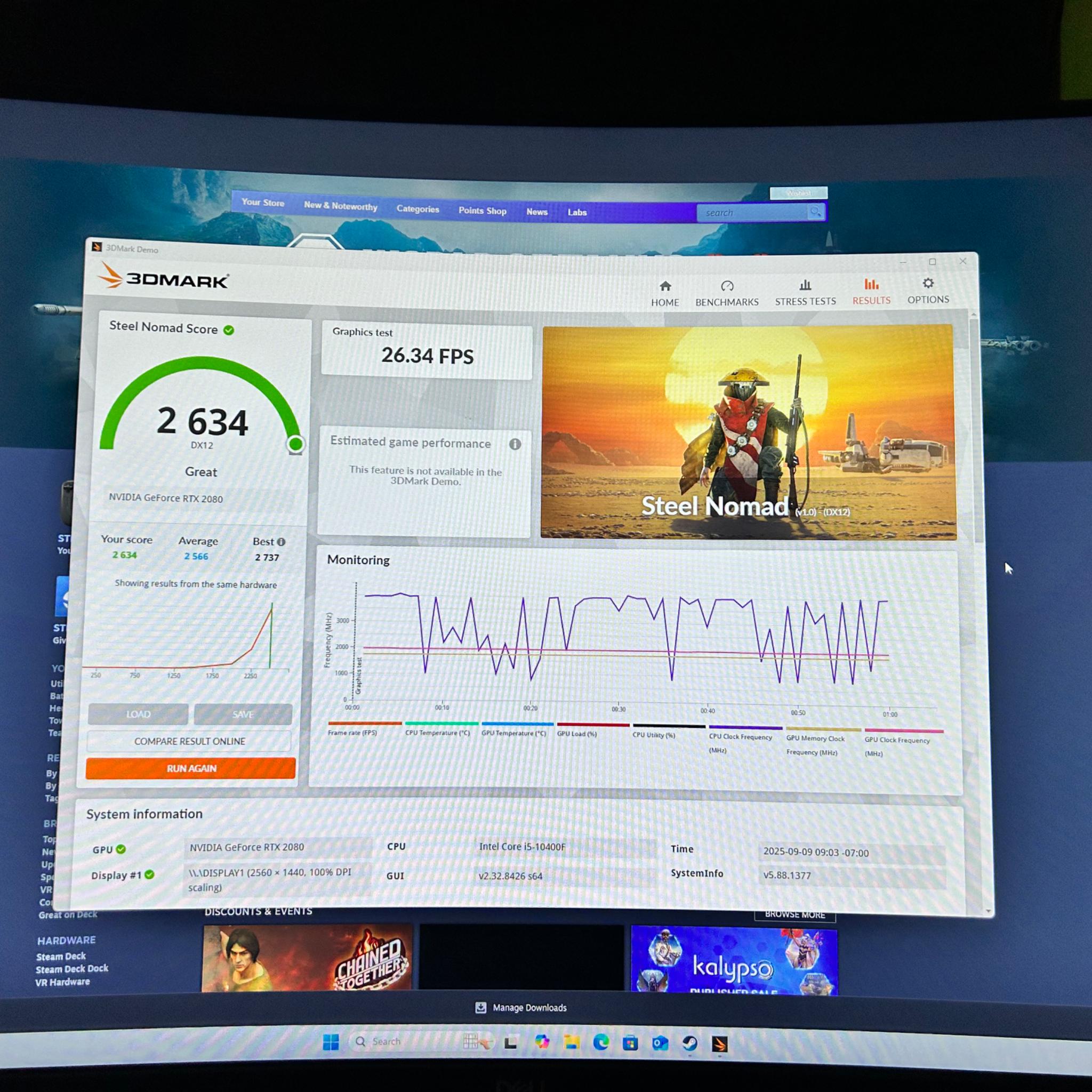The image size is (1092, 1092).
Task: Open Microsoft Edge from the taskbar
Action: point(601,1042)
